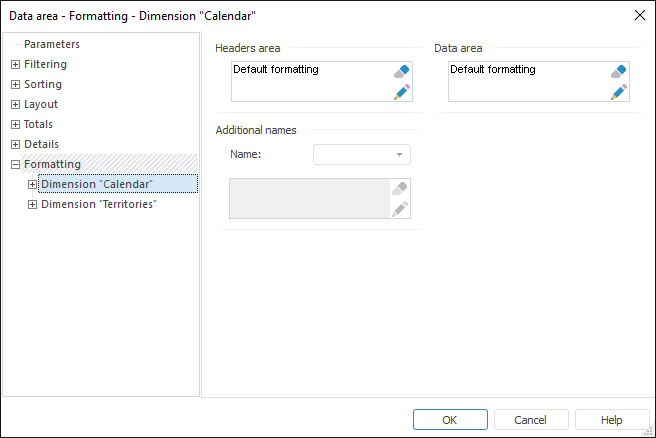Click the eraser icon in Headers area
This screenshot has width=656, height=438.
click(x=402, y=72)
